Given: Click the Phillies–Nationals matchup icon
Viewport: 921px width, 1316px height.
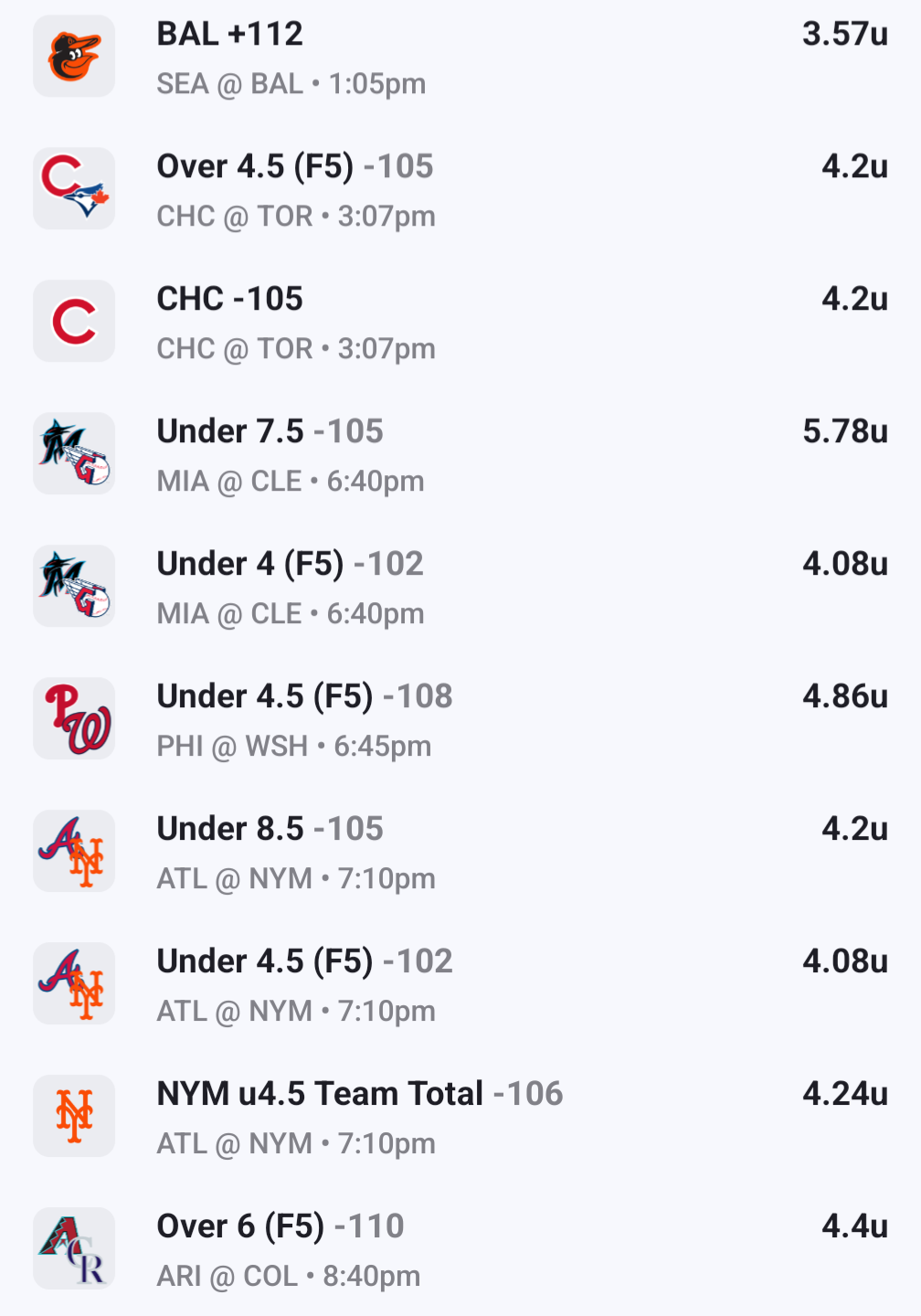Looking at the screenshot, I should coord(74,719).
